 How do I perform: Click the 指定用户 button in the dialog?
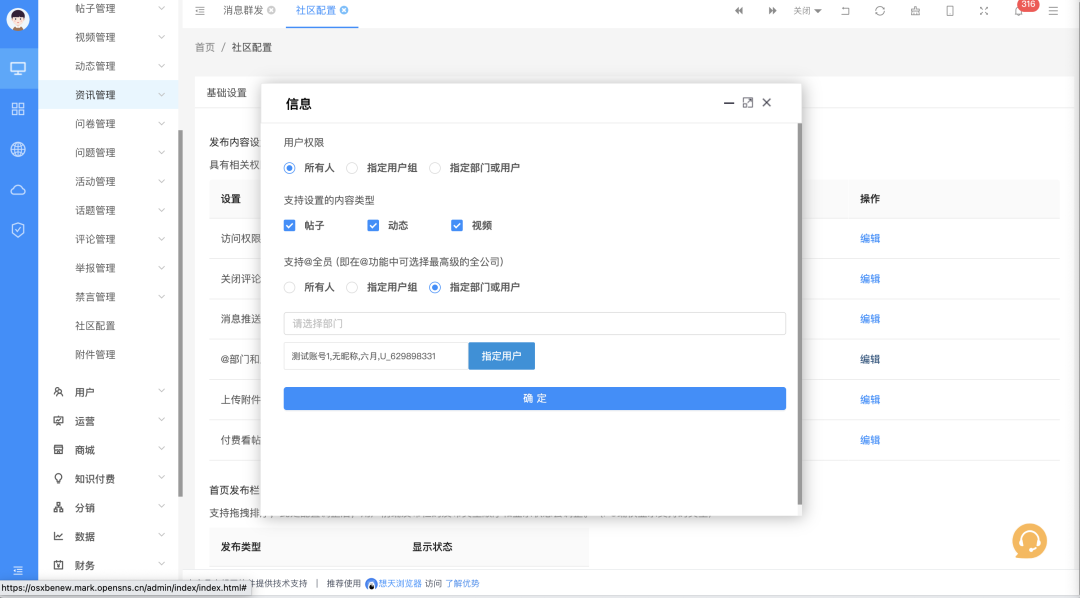click(501, 355)
